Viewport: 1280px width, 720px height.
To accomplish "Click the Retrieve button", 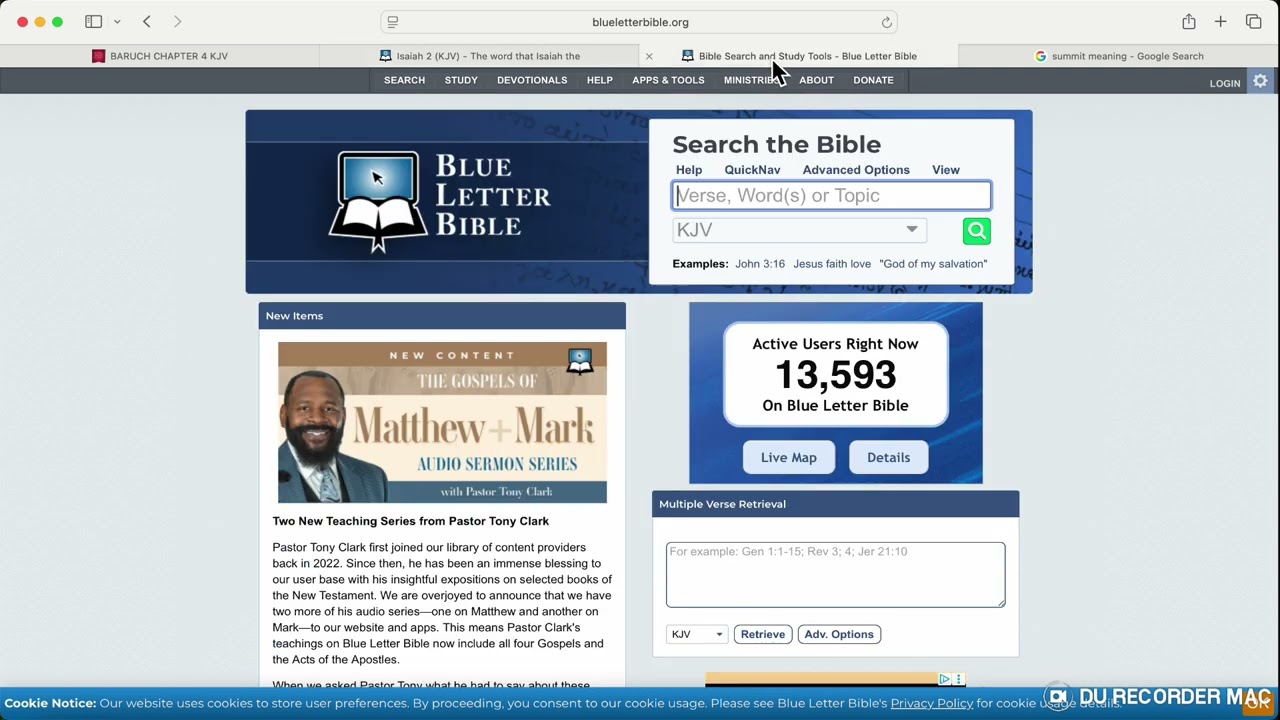I will pos(763,634).
